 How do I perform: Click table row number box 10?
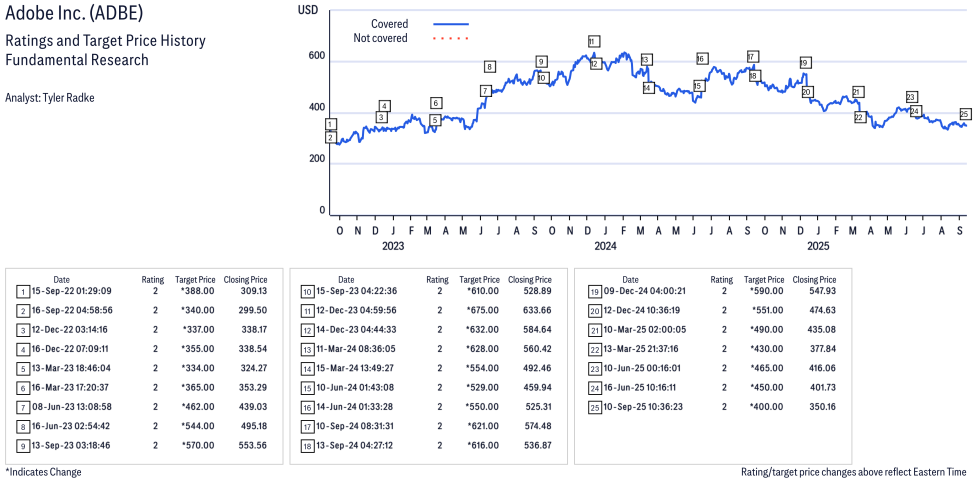coord(307,291)
